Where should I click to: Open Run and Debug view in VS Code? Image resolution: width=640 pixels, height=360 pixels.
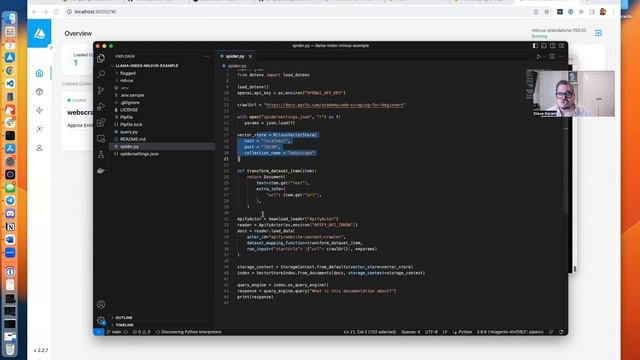click(101, 107)
